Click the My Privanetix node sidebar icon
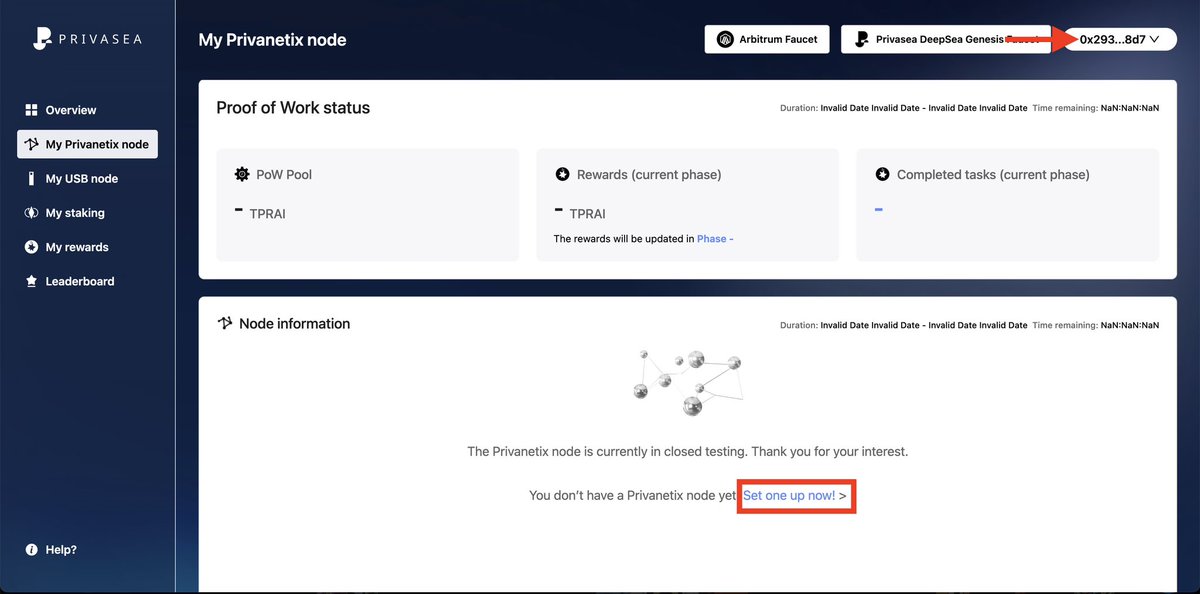 31,144
